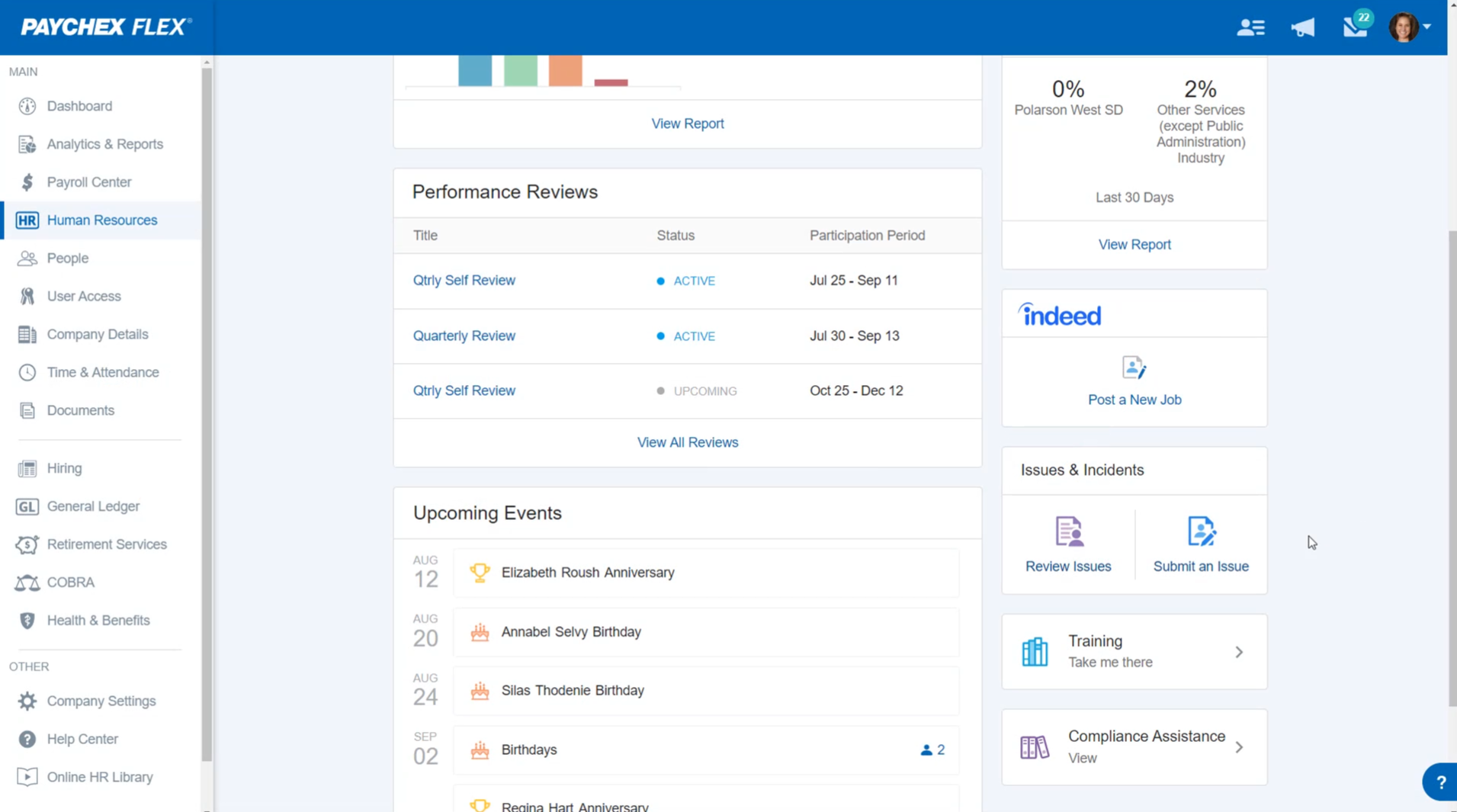Image resolution: width=1457 pixels, height=812 pixels.
Task: Open Analytics & Reports from the sidebar
Action: [x=104, y=144]
